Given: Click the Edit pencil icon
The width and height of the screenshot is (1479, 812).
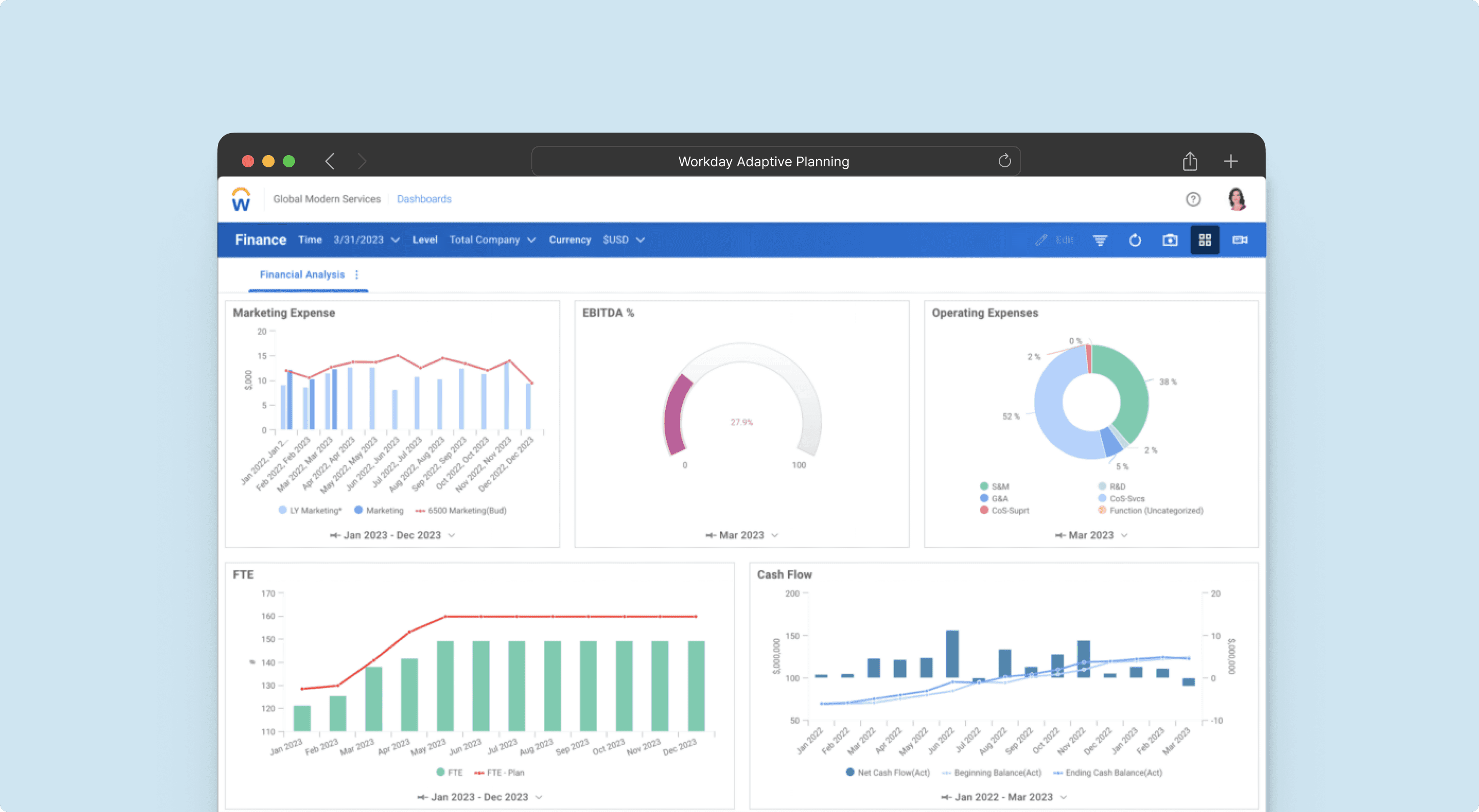Looking at the screenshot, I should tap(1045, 240).
